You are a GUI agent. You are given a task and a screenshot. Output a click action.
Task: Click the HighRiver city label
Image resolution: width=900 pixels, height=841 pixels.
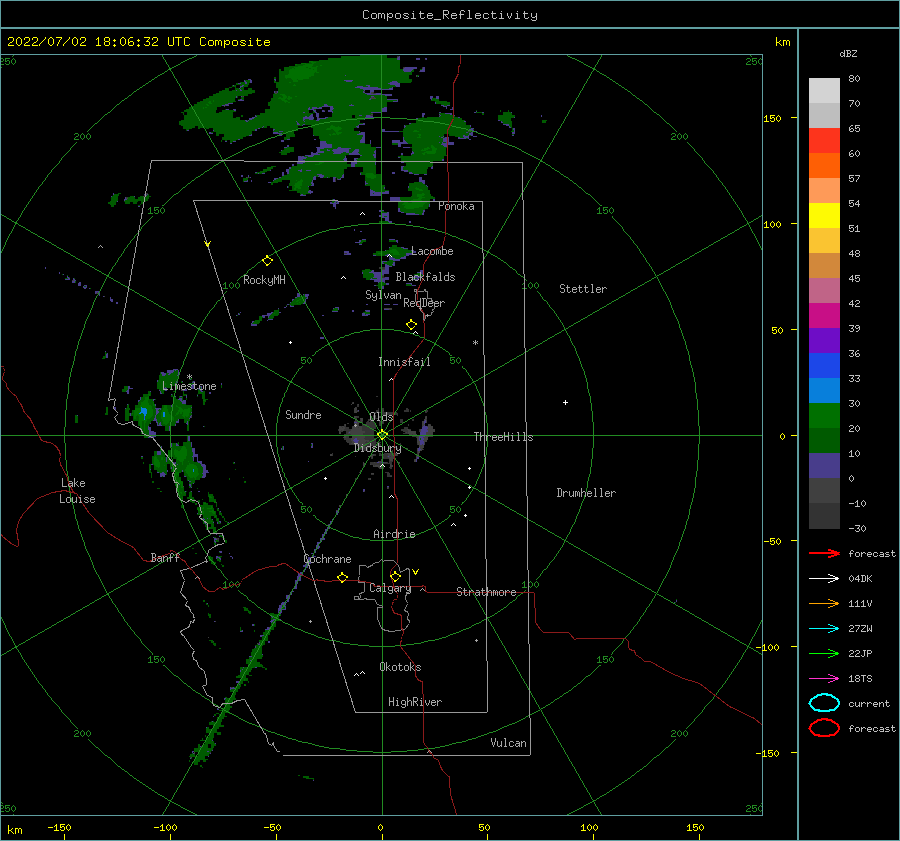(415, 702)
